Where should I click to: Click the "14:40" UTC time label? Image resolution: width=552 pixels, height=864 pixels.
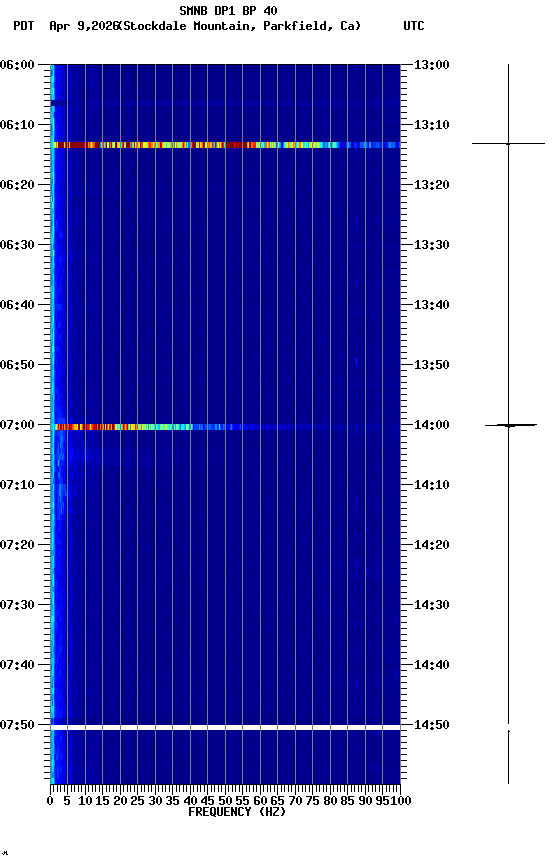coord(432,665)
